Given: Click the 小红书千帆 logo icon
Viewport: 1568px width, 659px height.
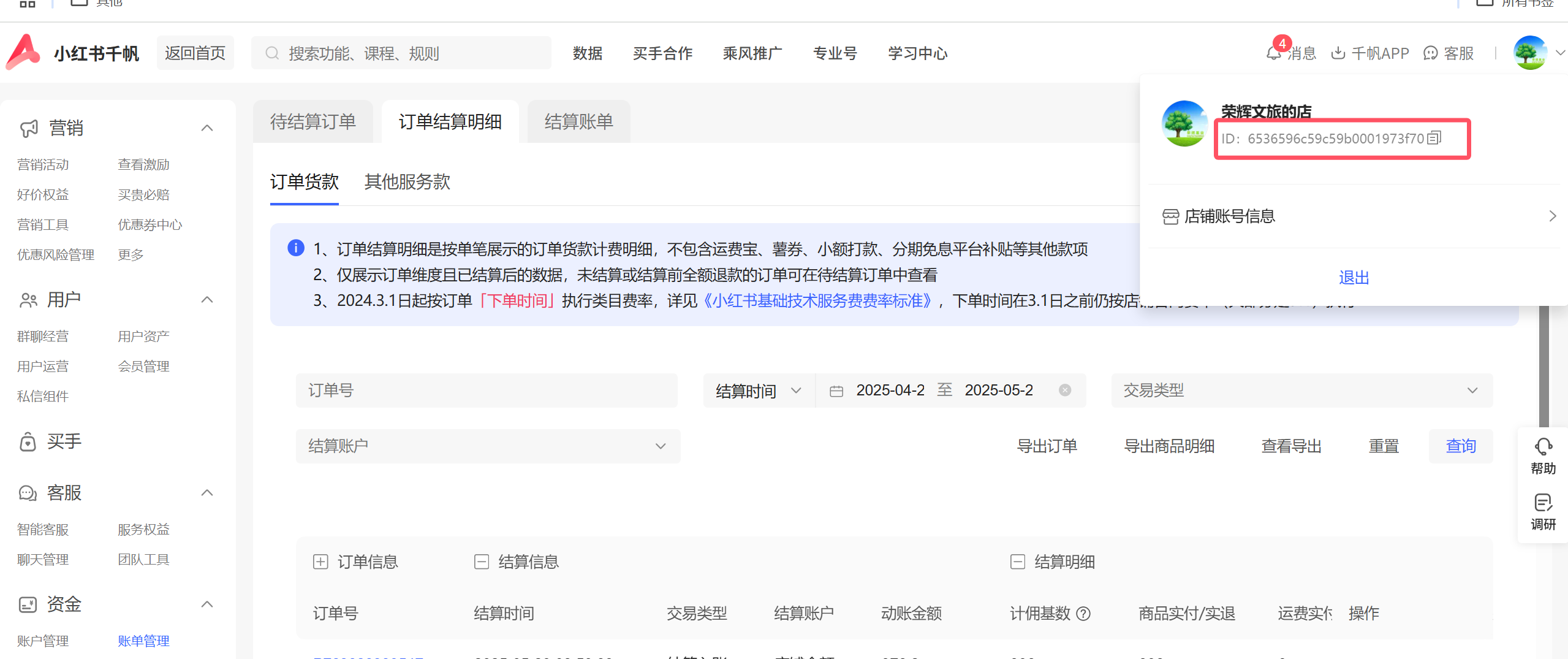Looking at the screenshot, I should (23, 51).
